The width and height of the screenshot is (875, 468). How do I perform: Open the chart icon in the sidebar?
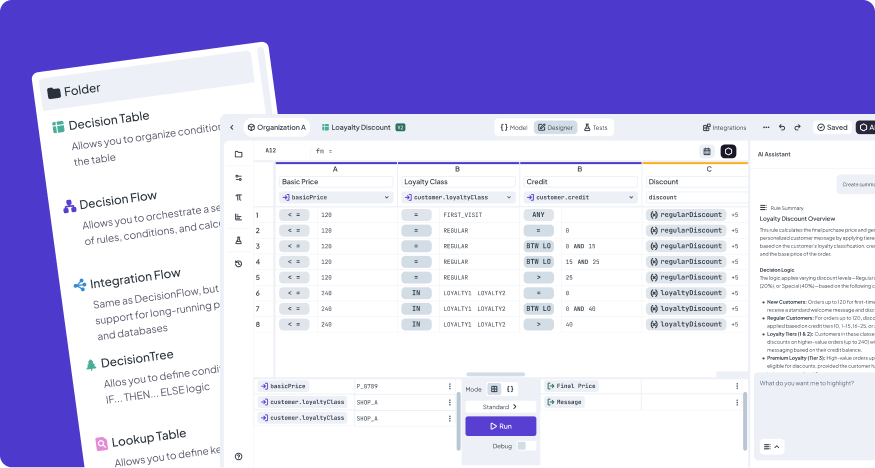pos(239,217)
